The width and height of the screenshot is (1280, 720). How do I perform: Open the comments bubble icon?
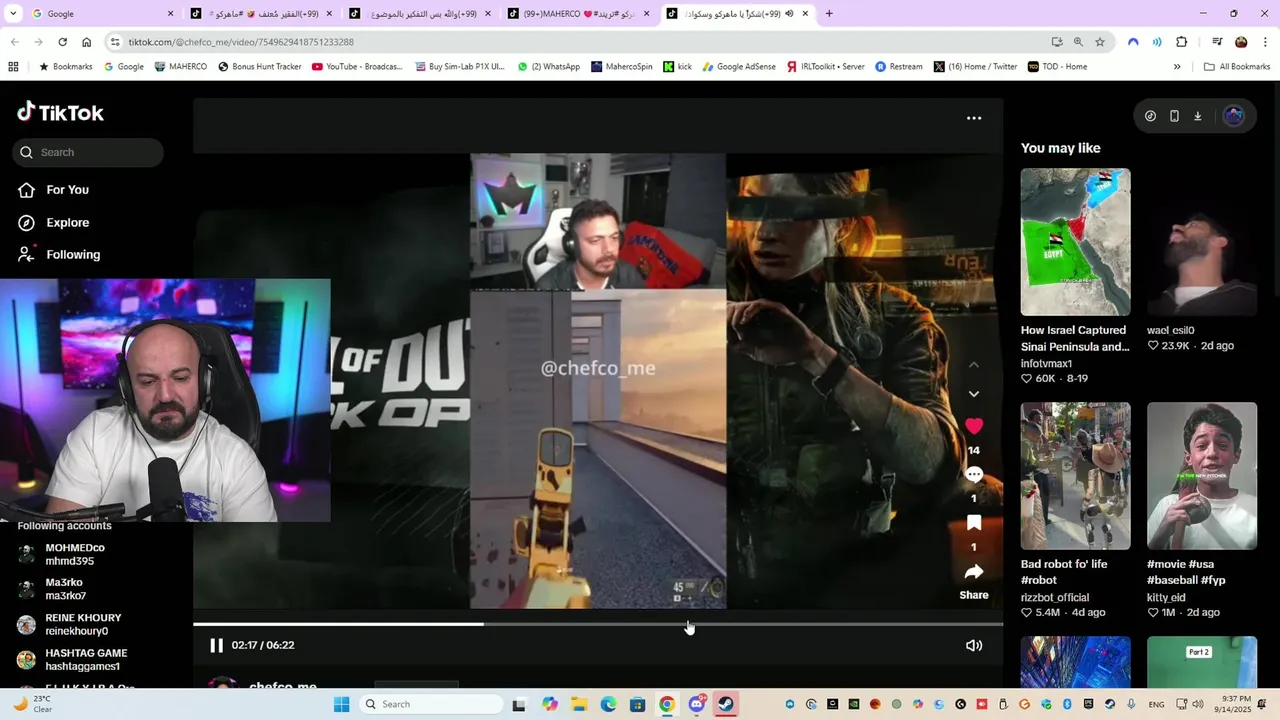tap(974, 475)
